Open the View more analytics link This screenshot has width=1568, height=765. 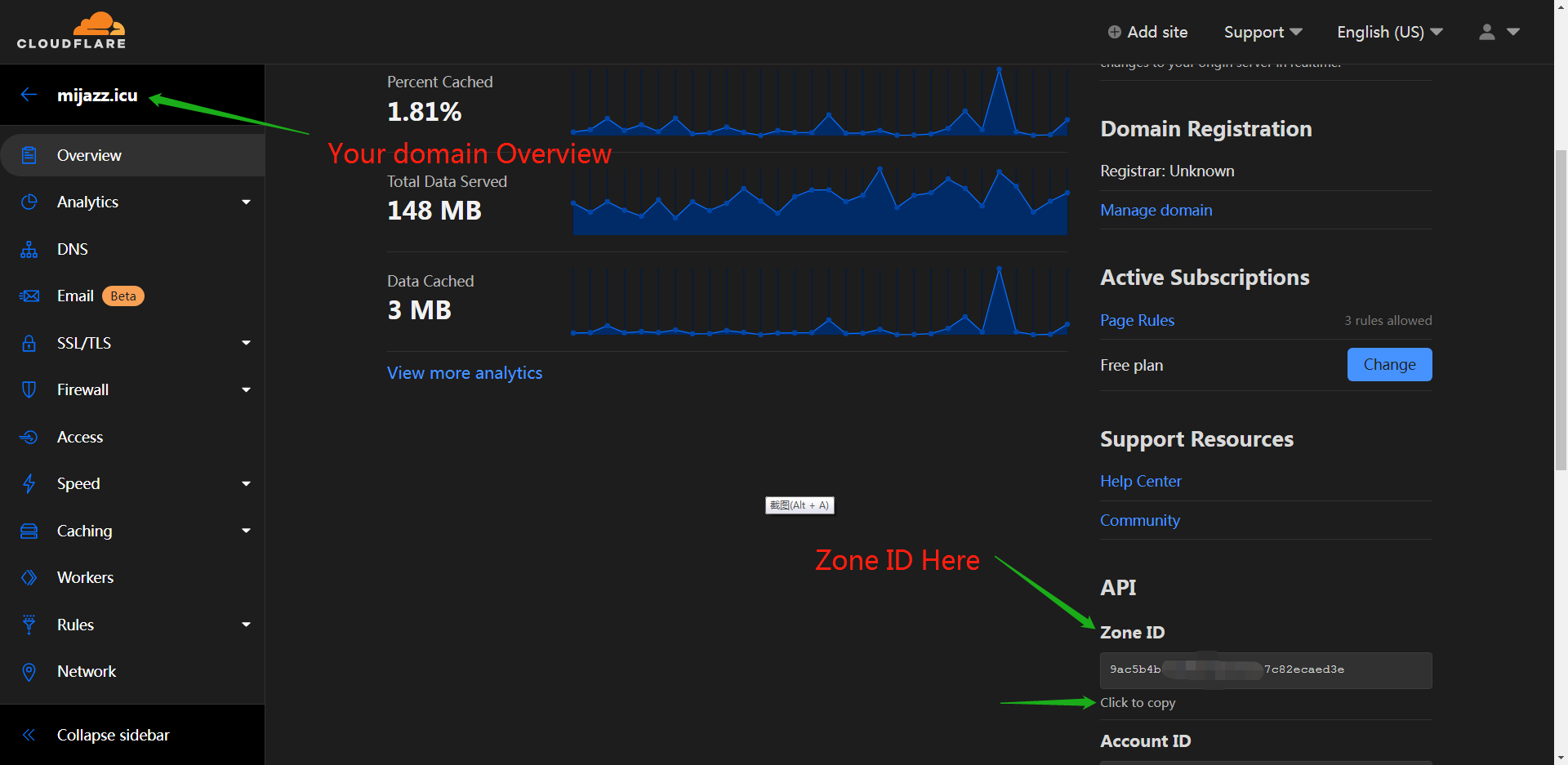(465, 372)
